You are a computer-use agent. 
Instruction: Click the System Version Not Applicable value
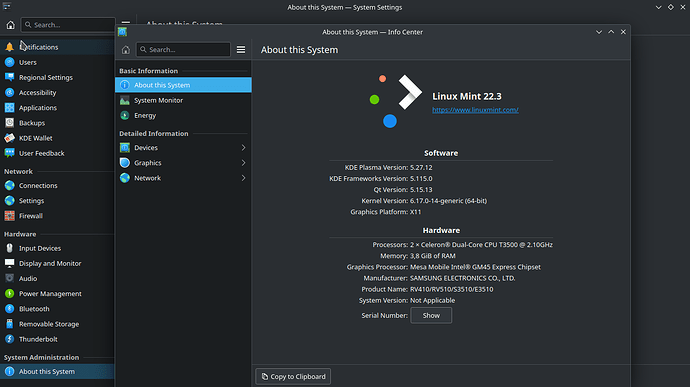point(433,301)
